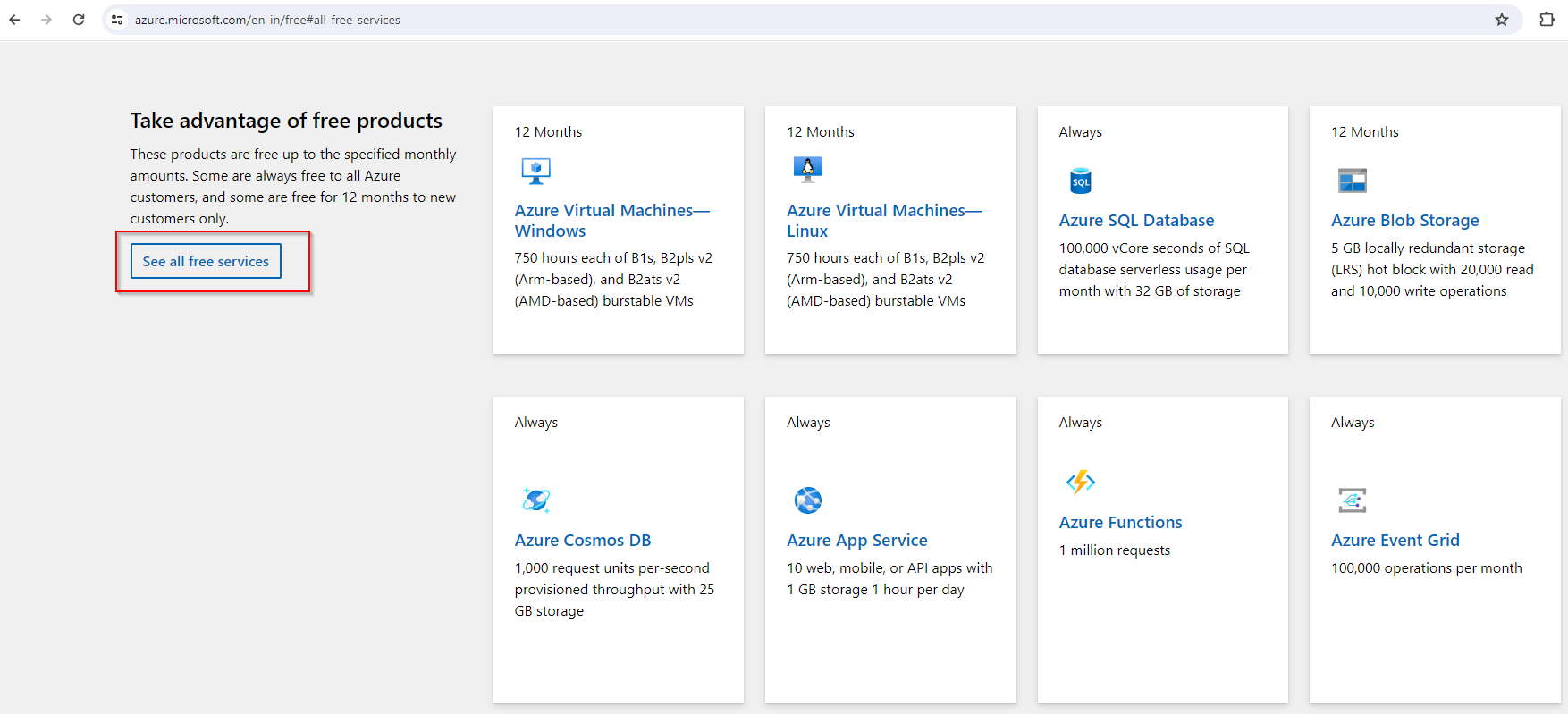
Task: Open the Azure App Service link
Action: click(856, 540)
